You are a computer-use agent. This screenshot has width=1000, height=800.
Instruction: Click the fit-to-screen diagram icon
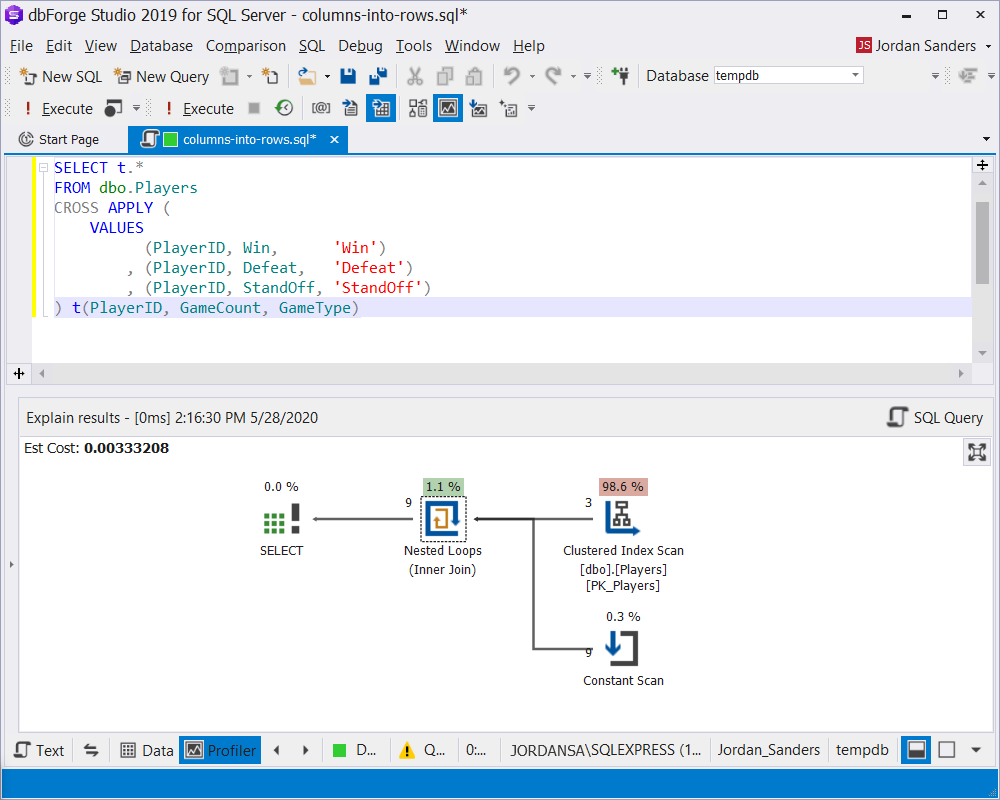(x=976, y=452)
